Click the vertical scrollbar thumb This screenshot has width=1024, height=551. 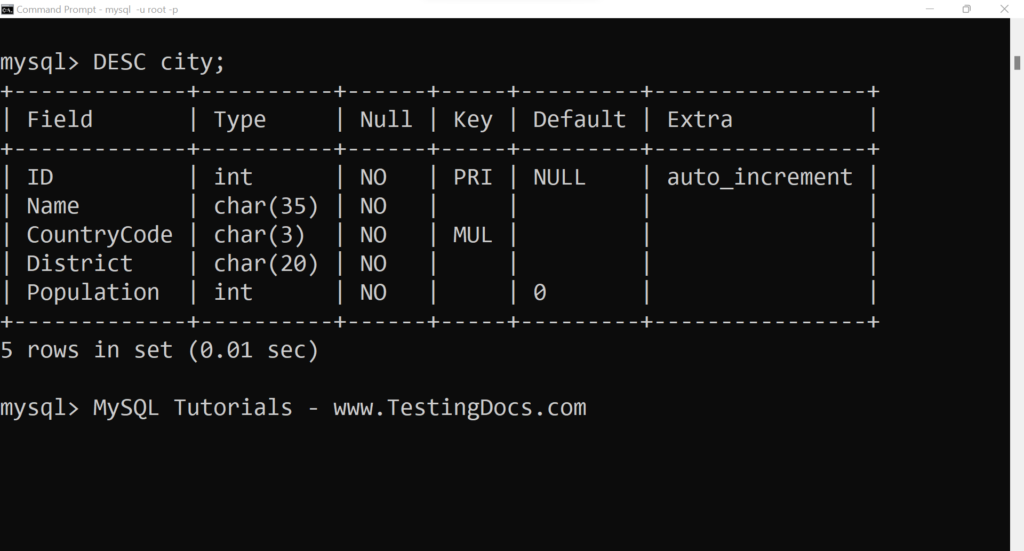pos(1017,62)
